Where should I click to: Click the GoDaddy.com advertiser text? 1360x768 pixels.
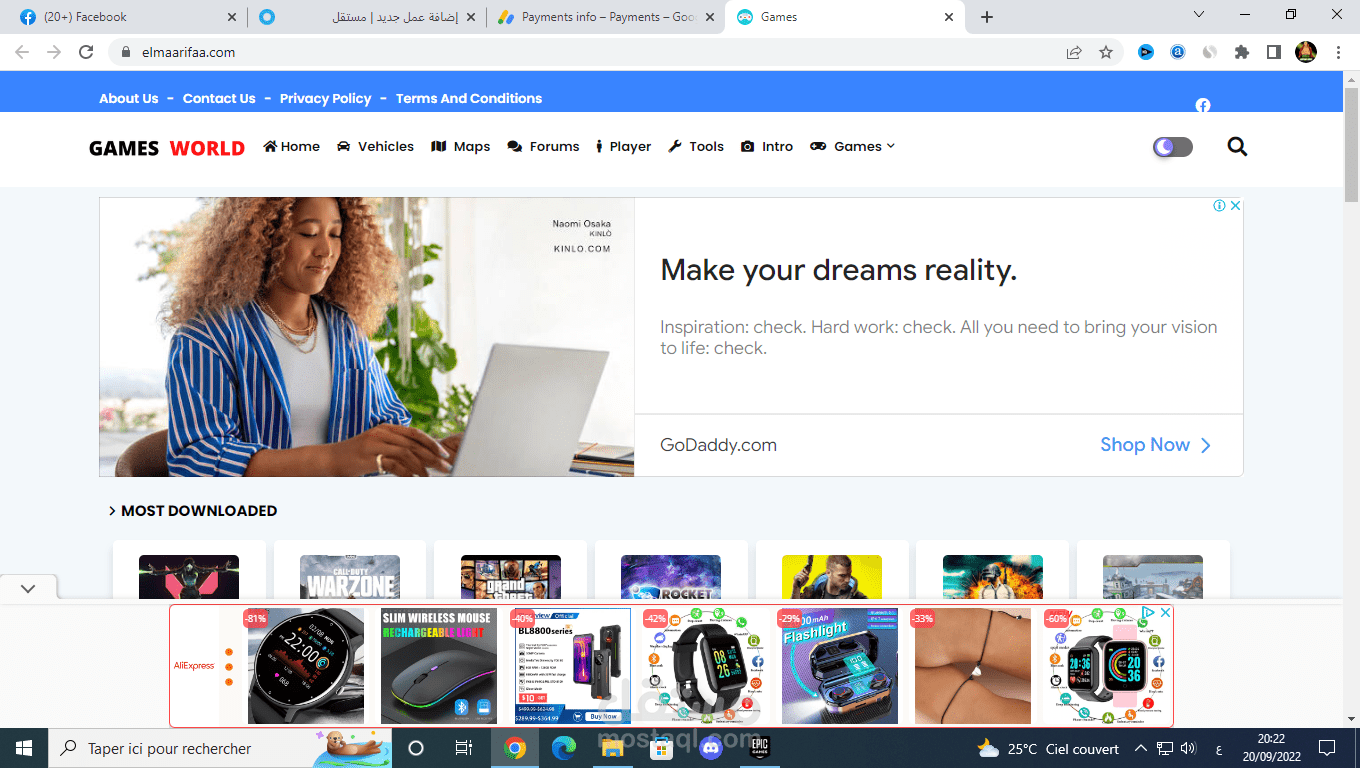(718, 445)
